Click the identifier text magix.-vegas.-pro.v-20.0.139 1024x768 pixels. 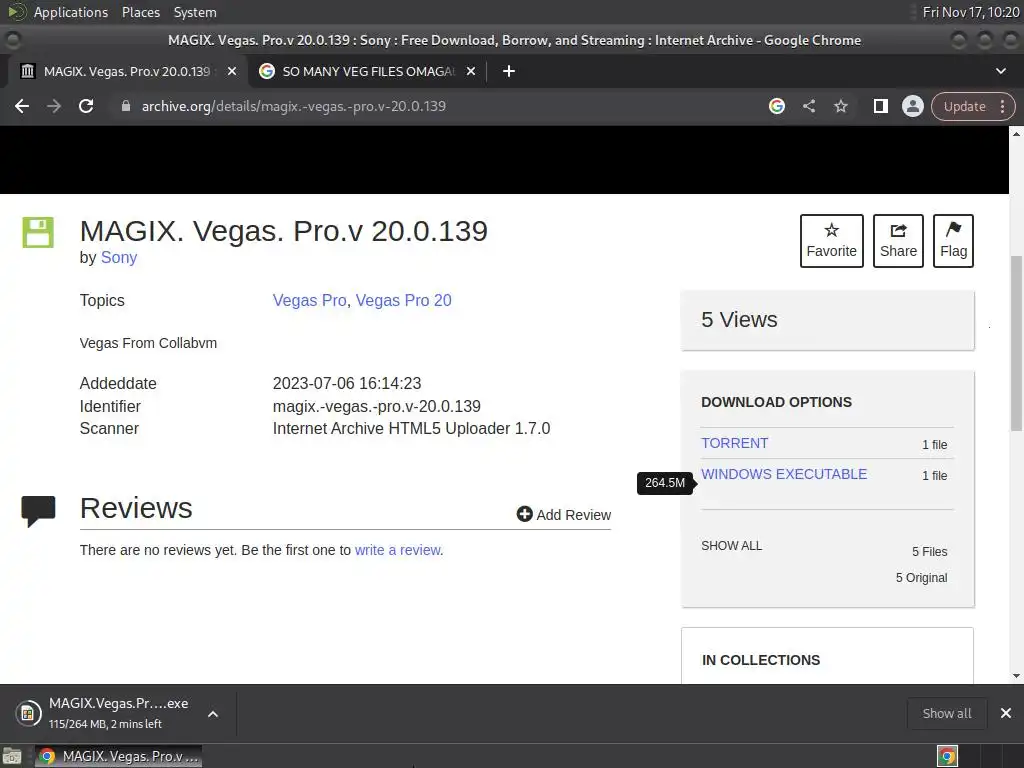(x=376, y=406)
